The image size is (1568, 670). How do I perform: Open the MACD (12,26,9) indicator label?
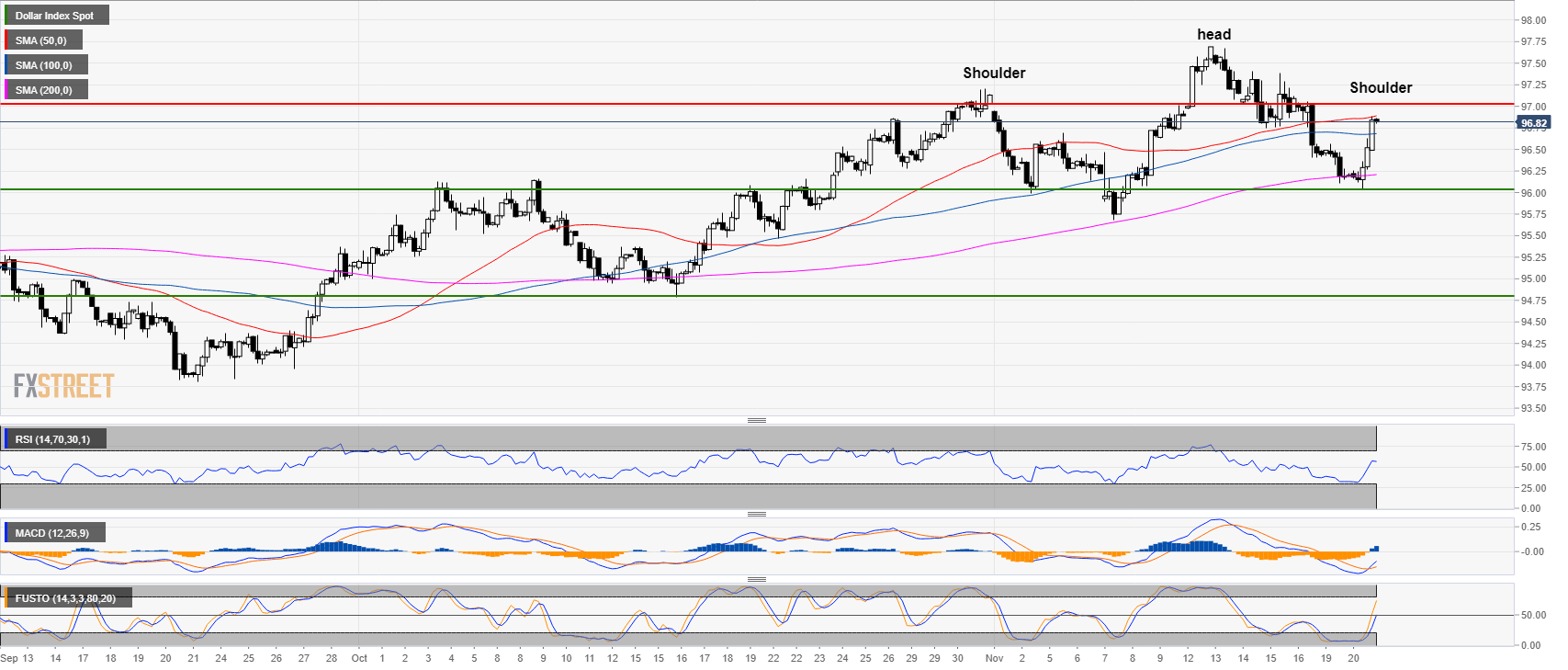click(52, 533)
